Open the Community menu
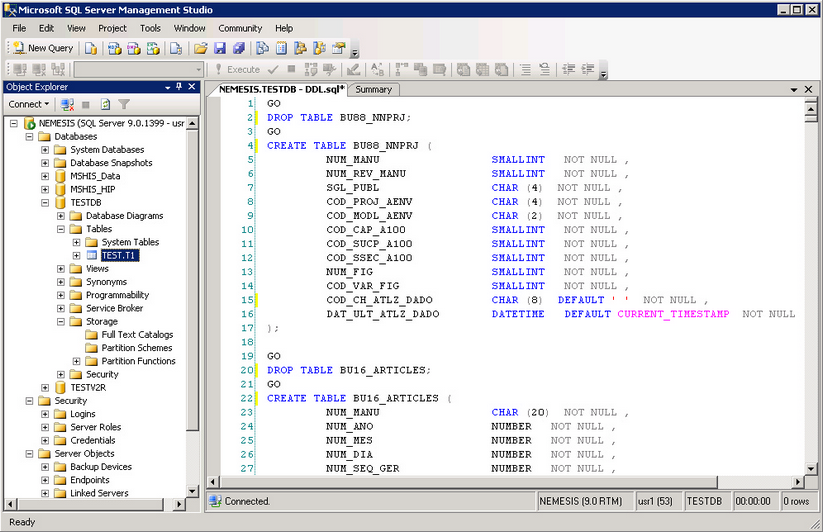The width and height of the screenshot is (823, 532). [240, 28]
